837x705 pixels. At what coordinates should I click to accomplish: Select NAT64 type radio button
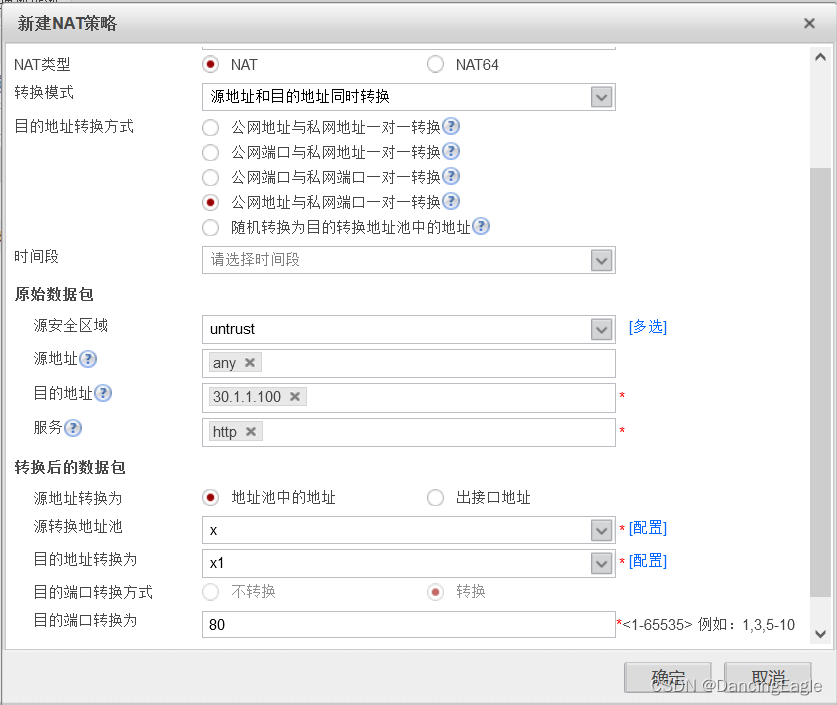tap(435, 65)
